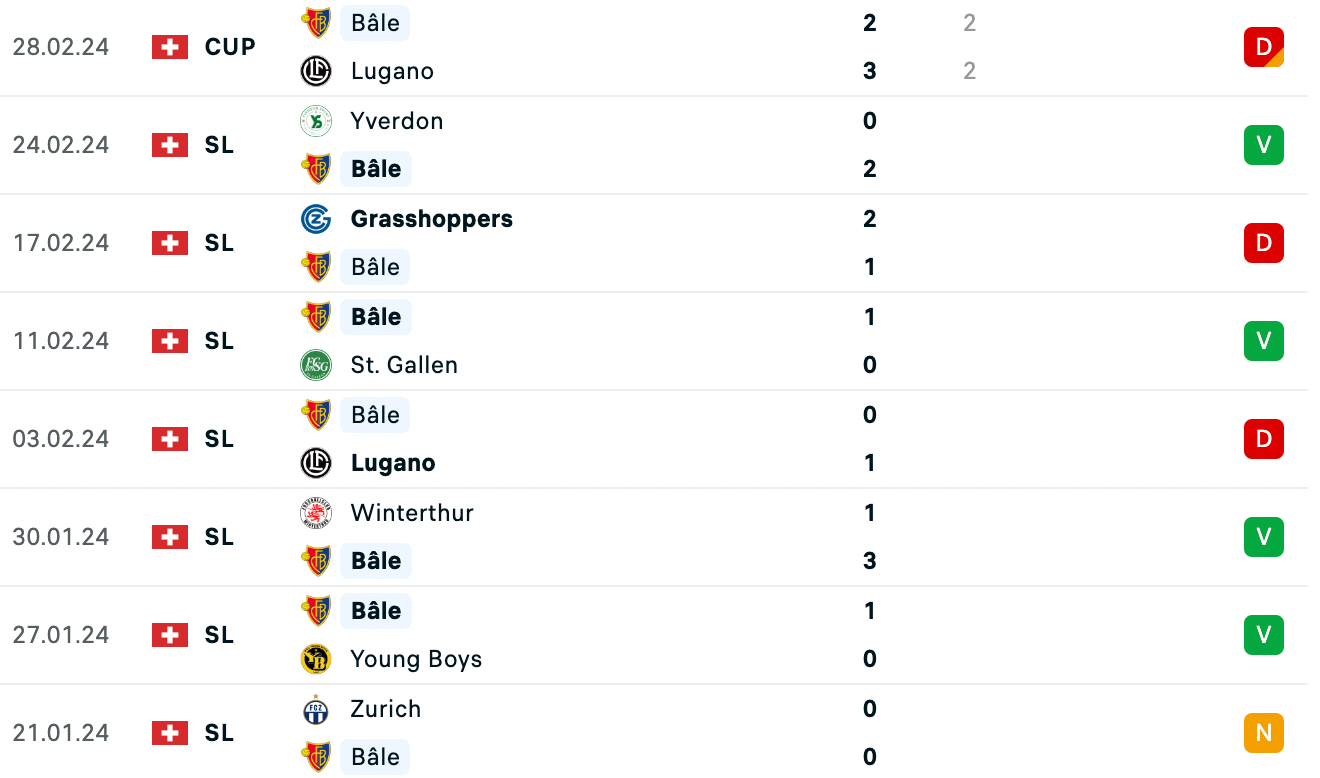Click the Bâle crest in the 21.01.24 match
Screen dimensions: 1320x778
316,757
